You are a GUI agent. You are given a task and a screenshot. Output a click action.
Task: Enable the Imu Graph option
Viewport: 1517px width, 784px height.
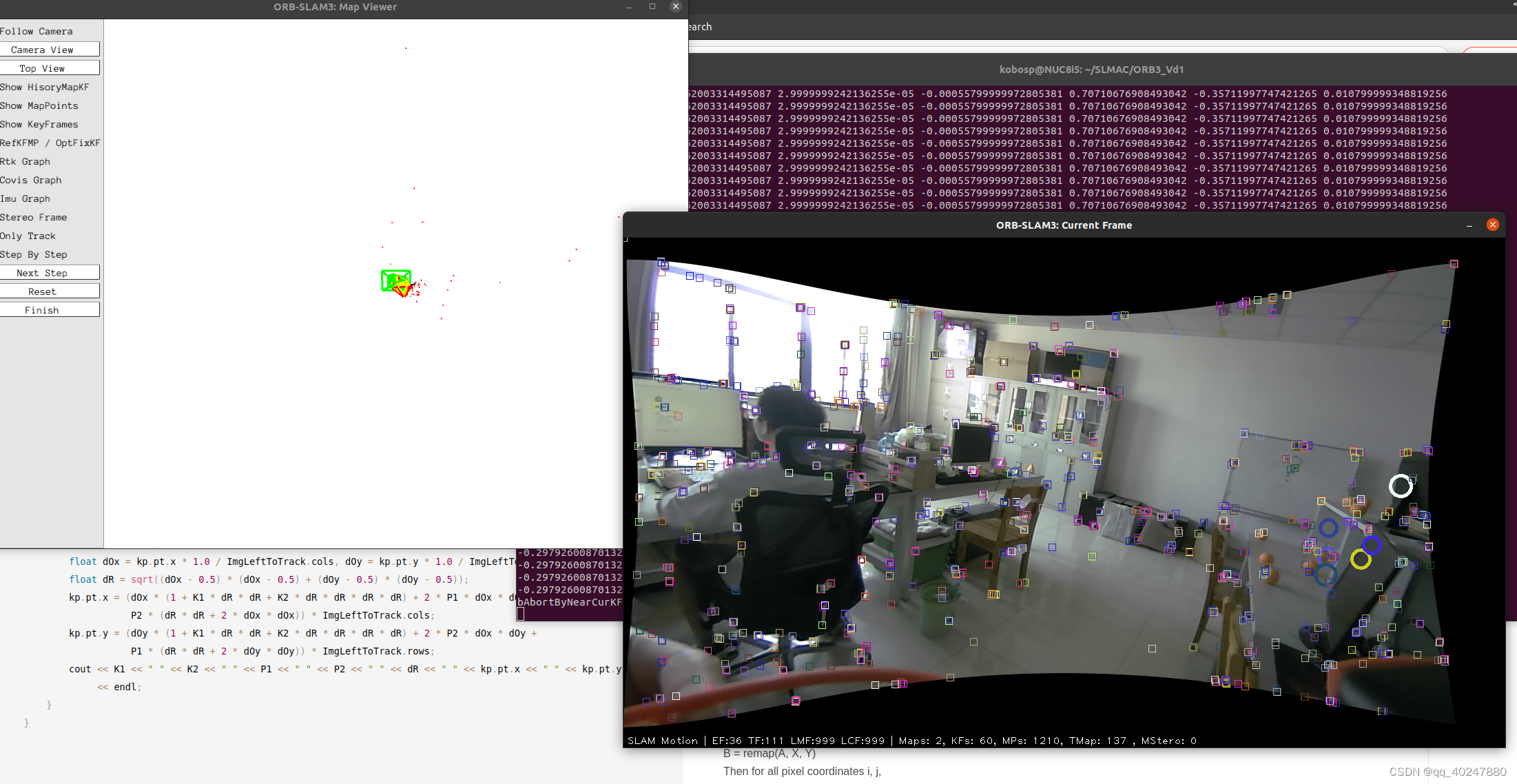click(x=25, y=198)
